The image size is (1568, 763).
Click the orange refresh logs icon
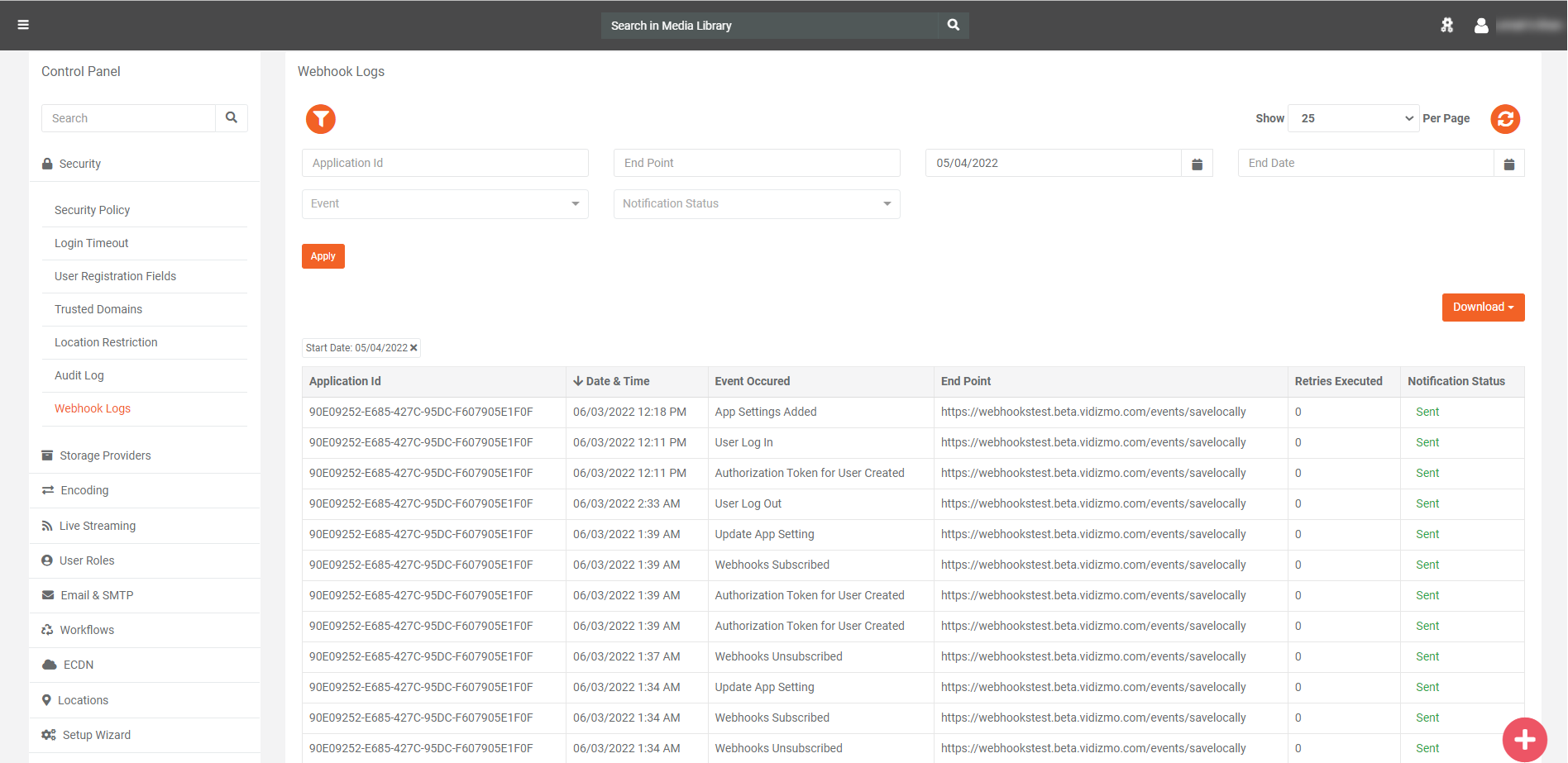tap(1505, 119)
